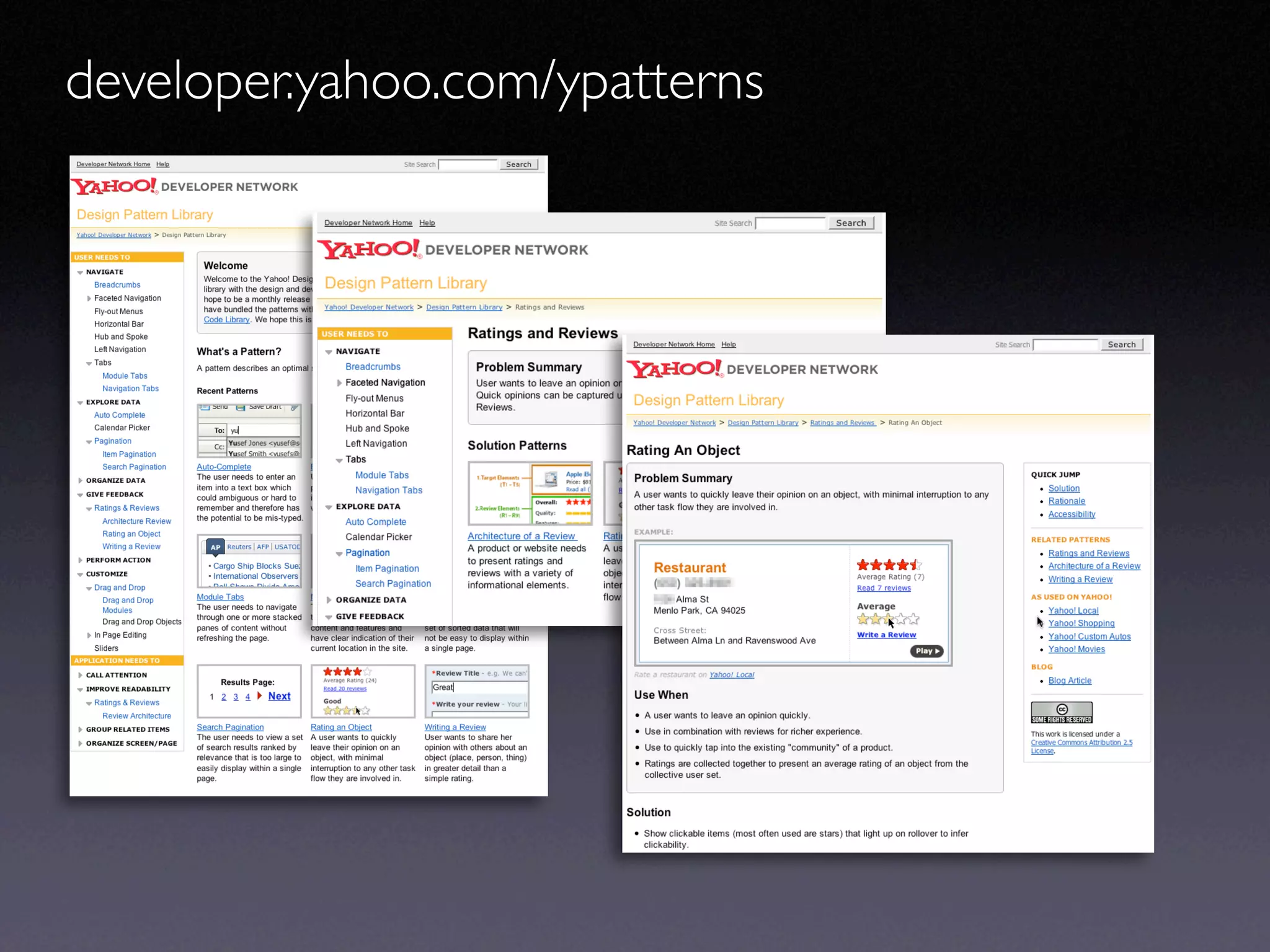Open Architecture of a Review pattern thumbnail
The width and height of the screenshot is (1270, 952).
[530, 493]
